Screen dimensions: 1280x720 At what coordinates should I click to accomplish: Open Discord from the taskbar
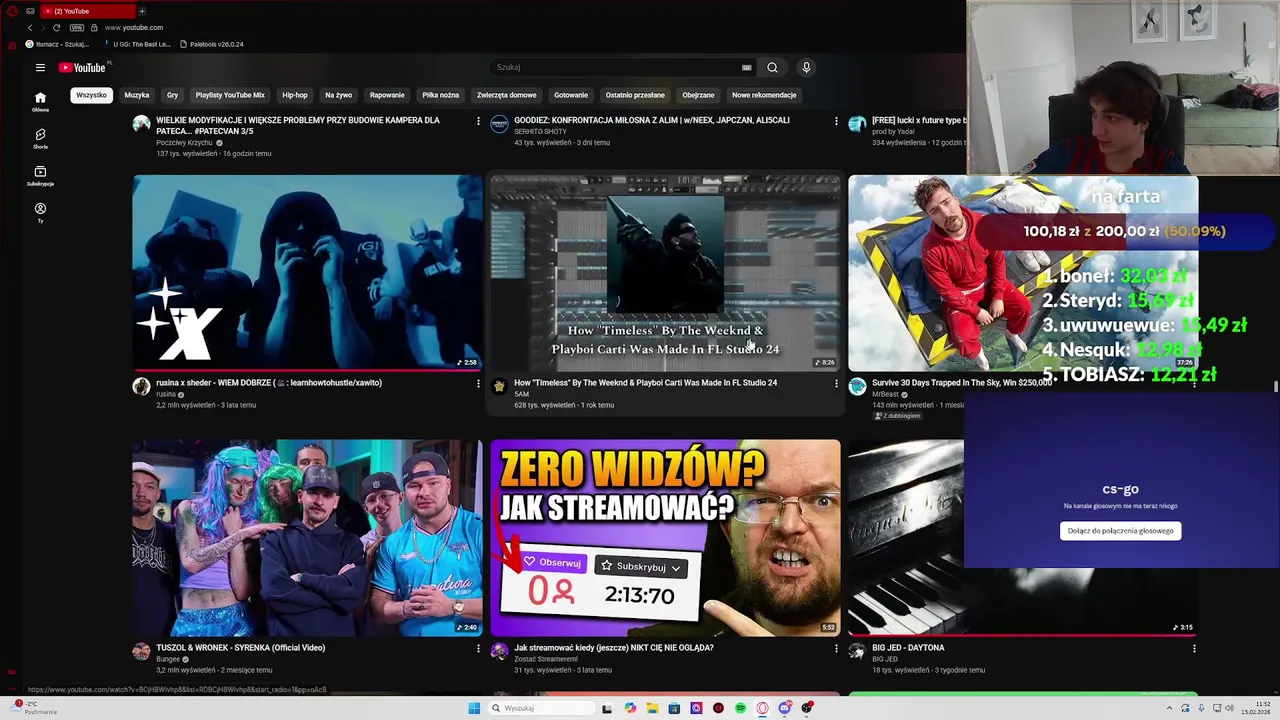[x=784, y=708]
